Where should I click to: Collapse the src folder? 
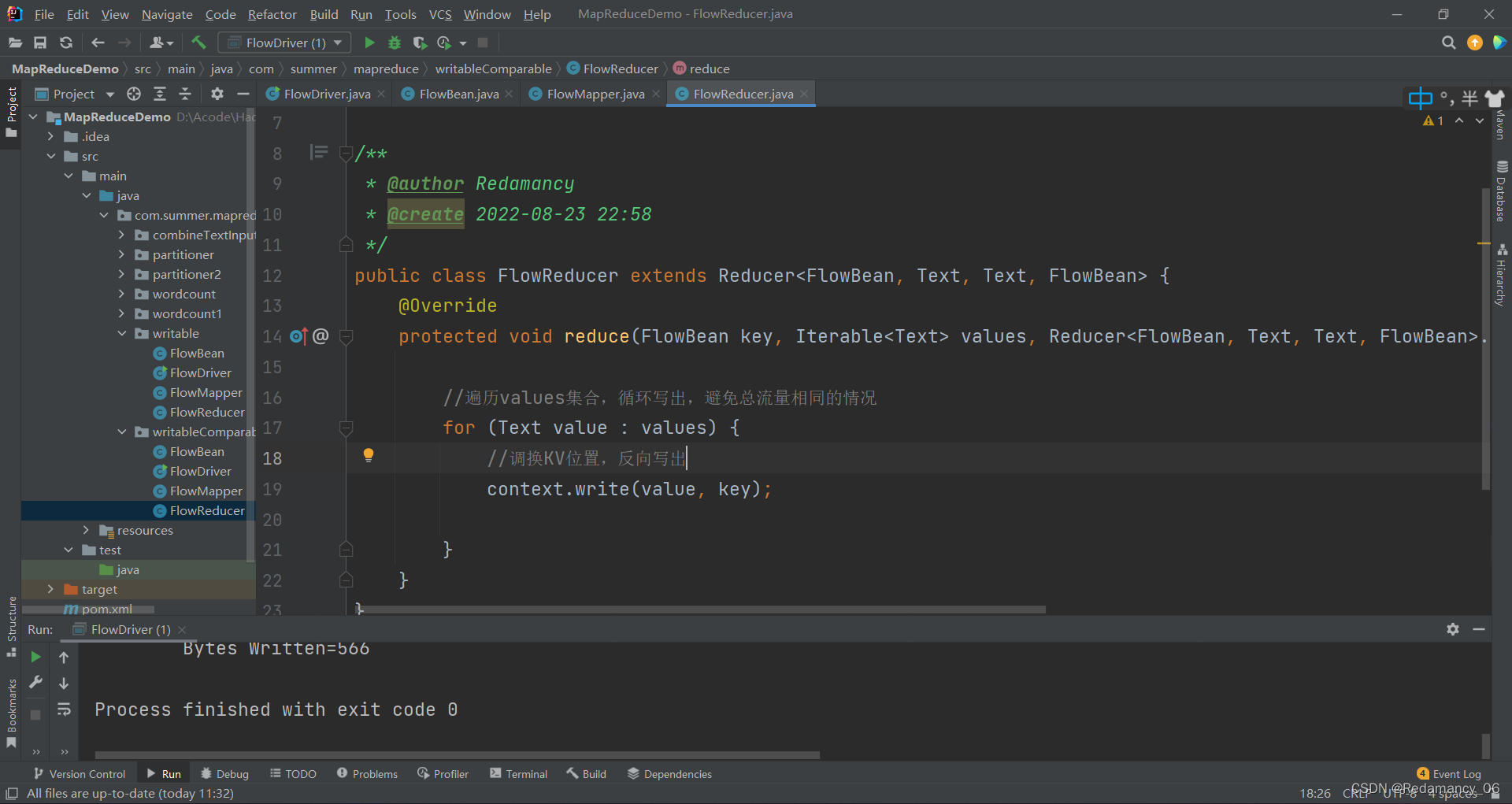tap(50, 156)
